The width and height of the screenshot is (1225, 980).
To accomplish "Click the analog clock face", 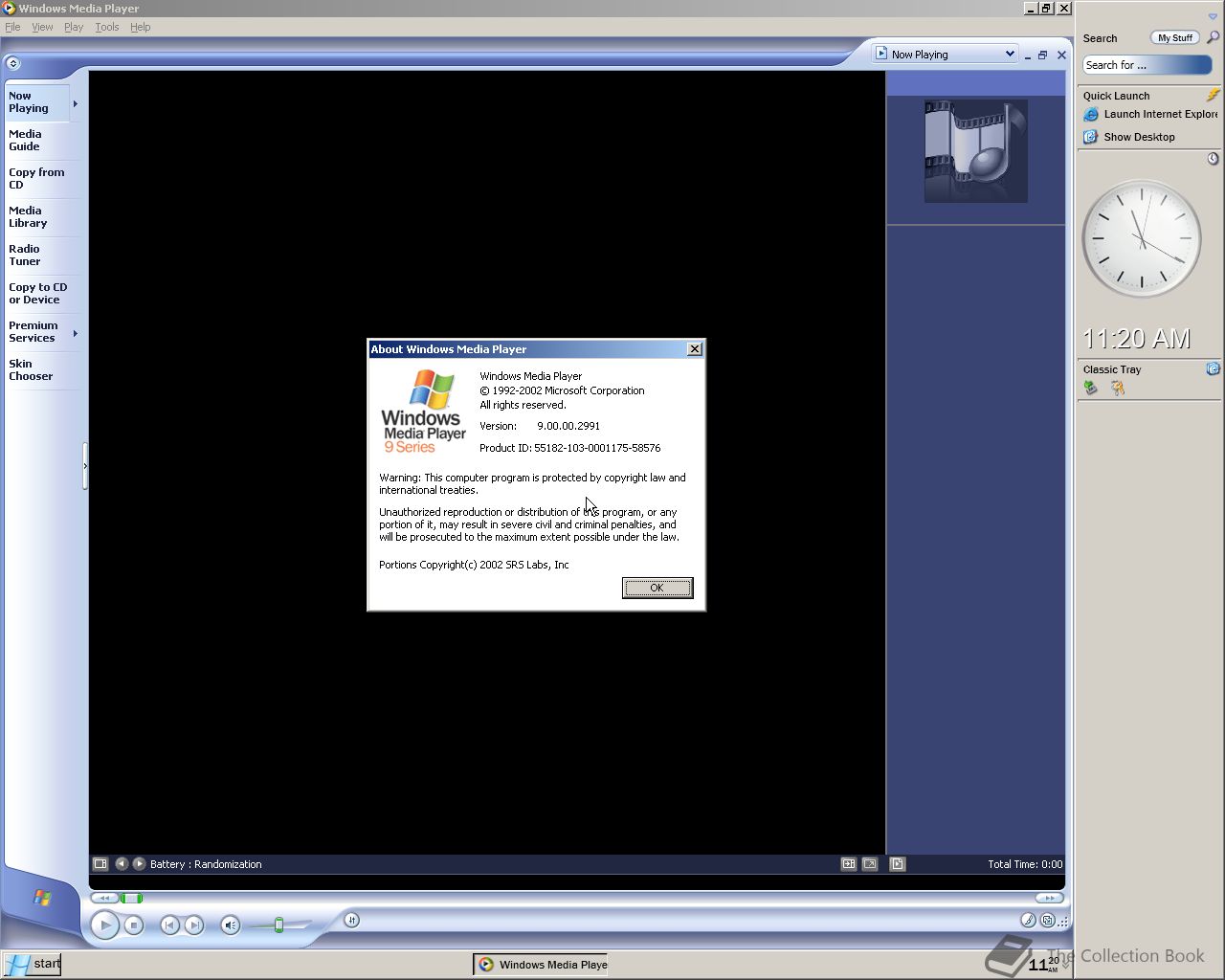I will (1142, 239).
